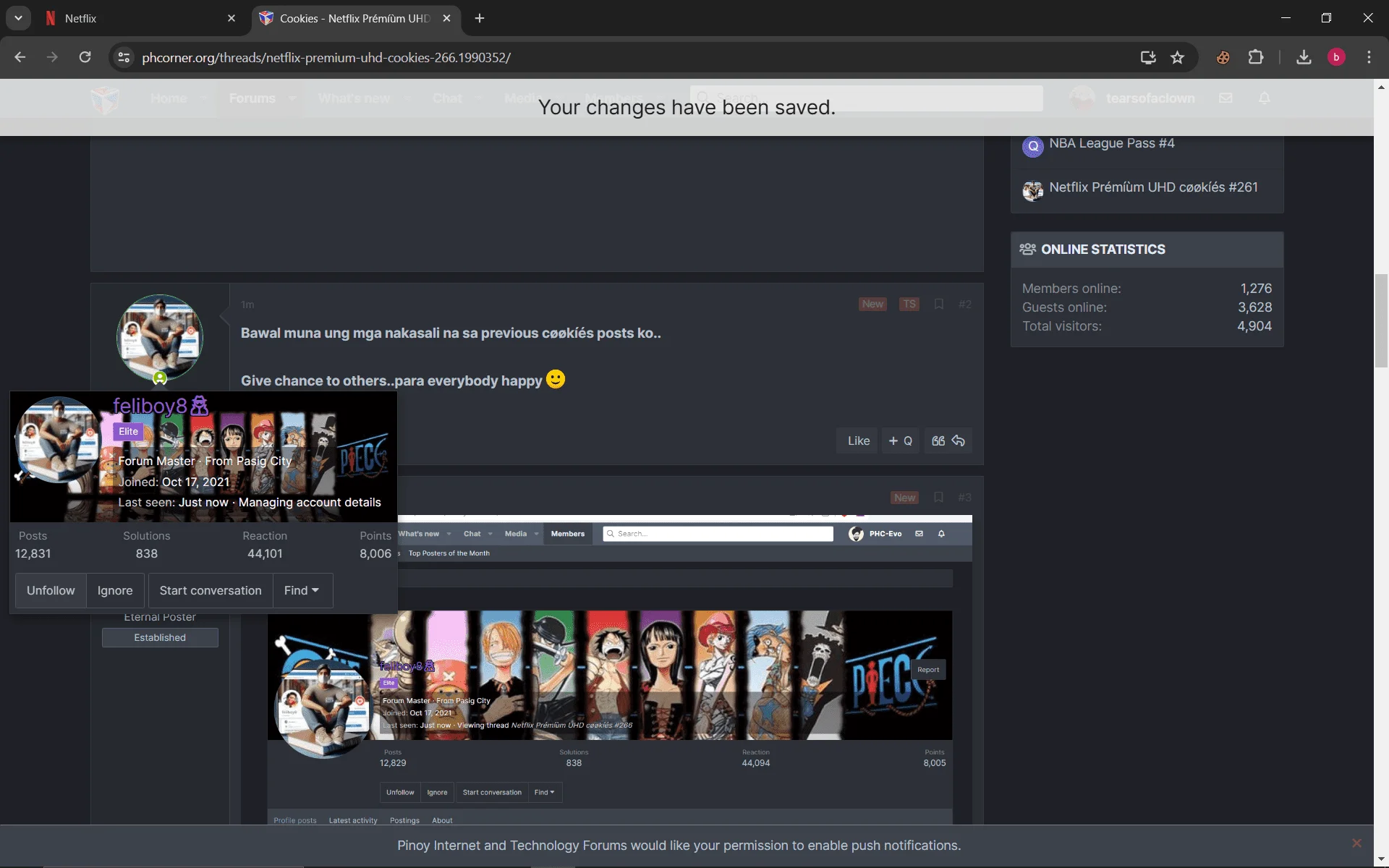View feliboy8's Solutions count 838
The width and height of the screenshot is (1389, 868).
point(146,554)
